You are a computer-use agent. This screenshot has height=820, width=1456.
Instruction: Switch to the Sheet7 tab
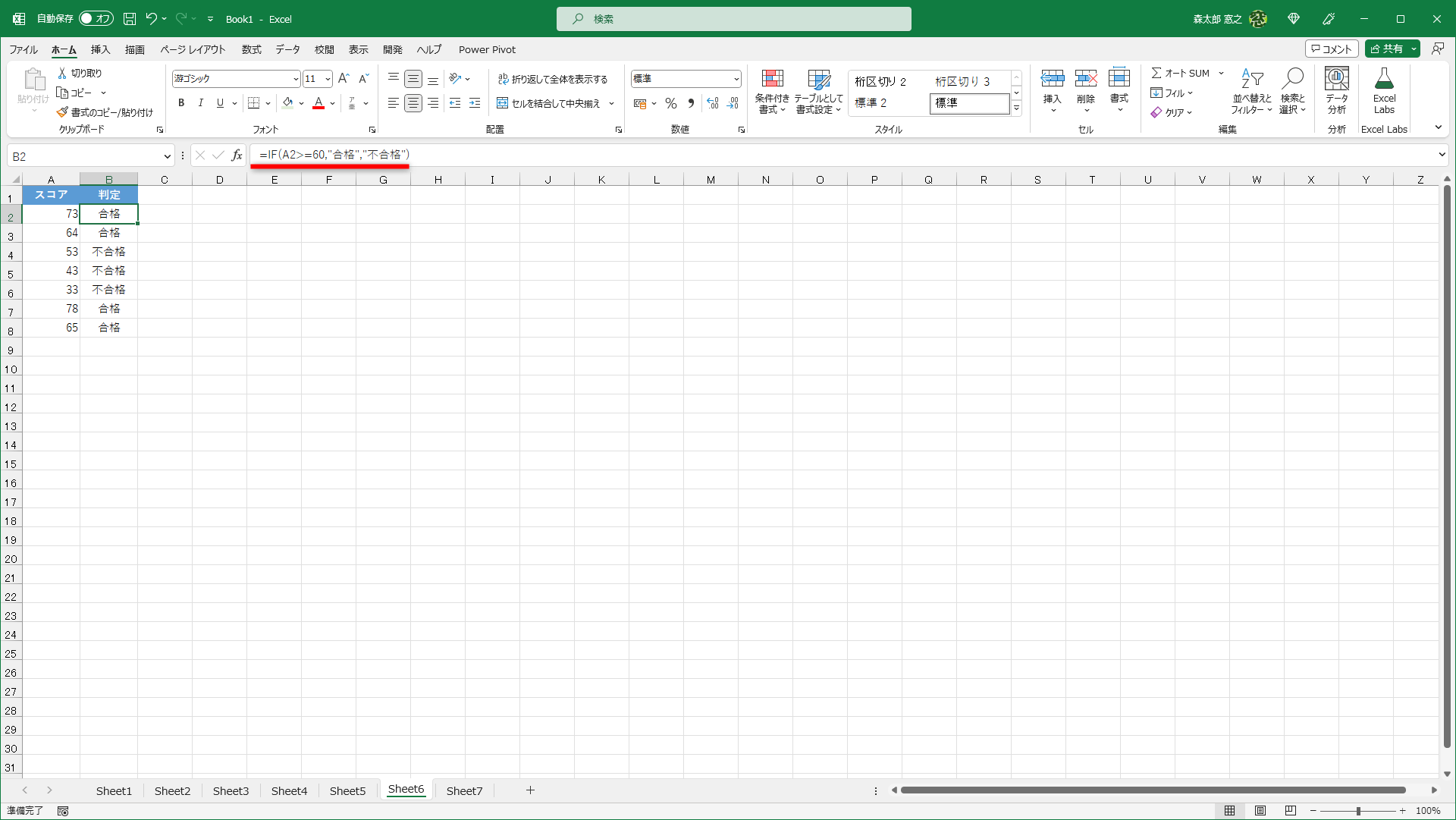point(464,790)
